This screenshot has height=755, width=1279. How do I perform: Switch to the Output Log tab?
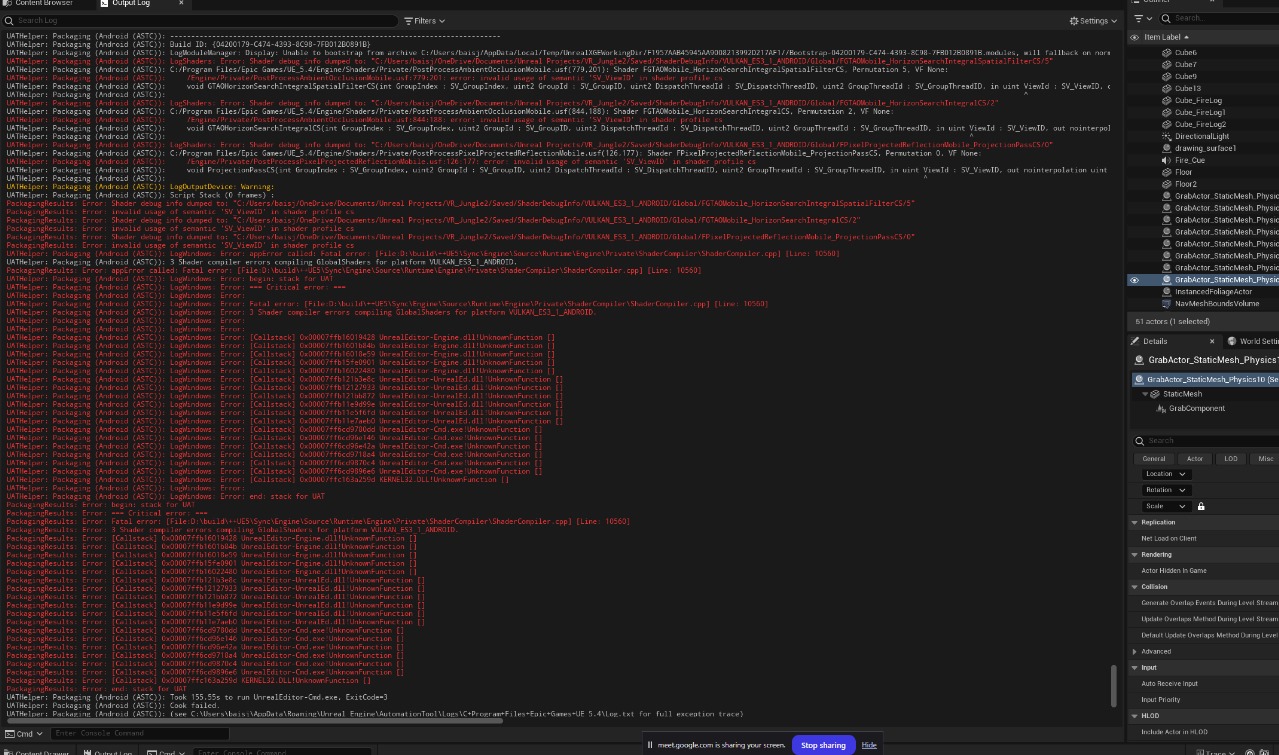click(x=130, y=3)
